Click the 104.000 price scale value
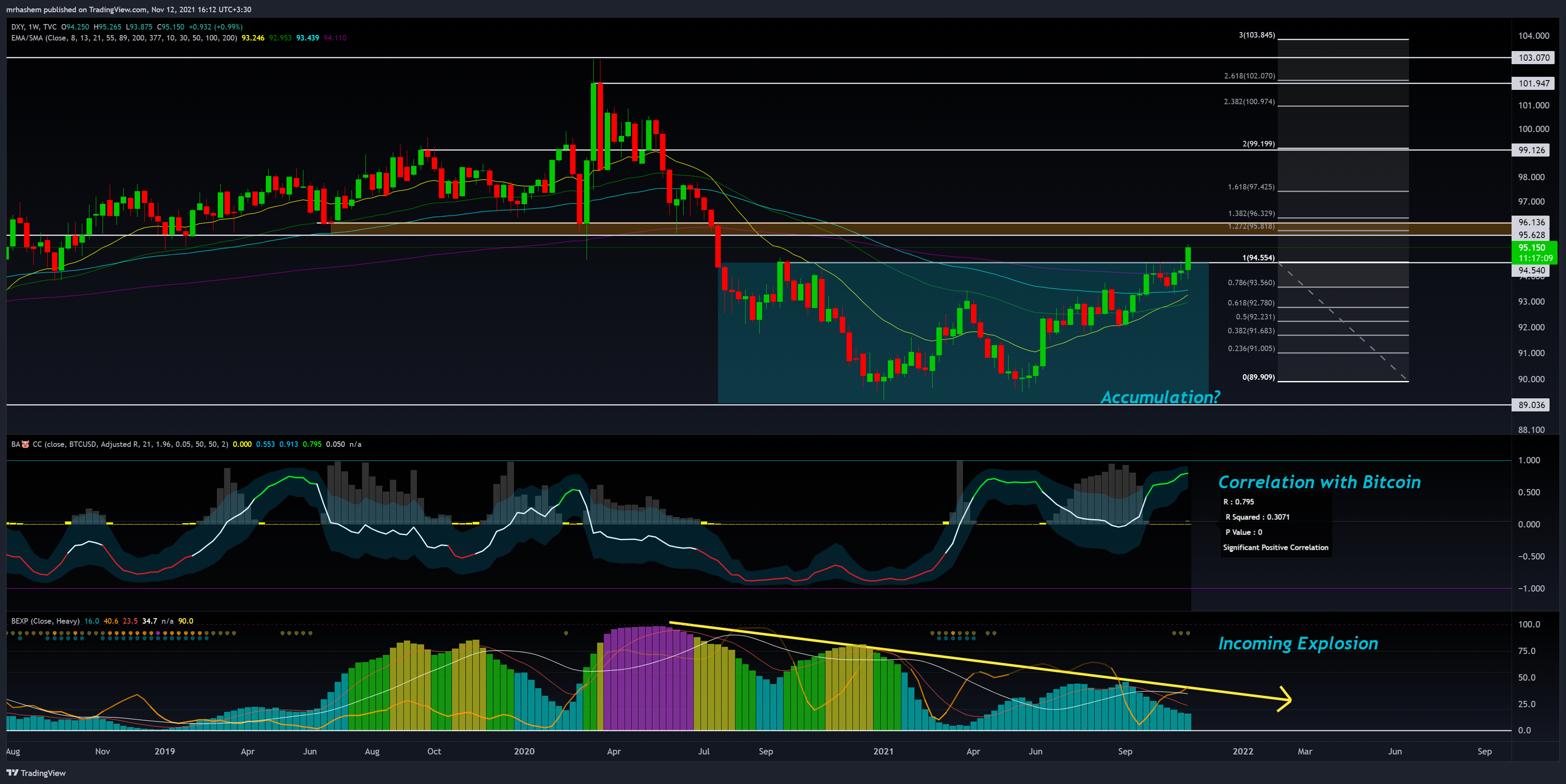The height and width of the screenshot is (784, 1566). coord(1533,36)
